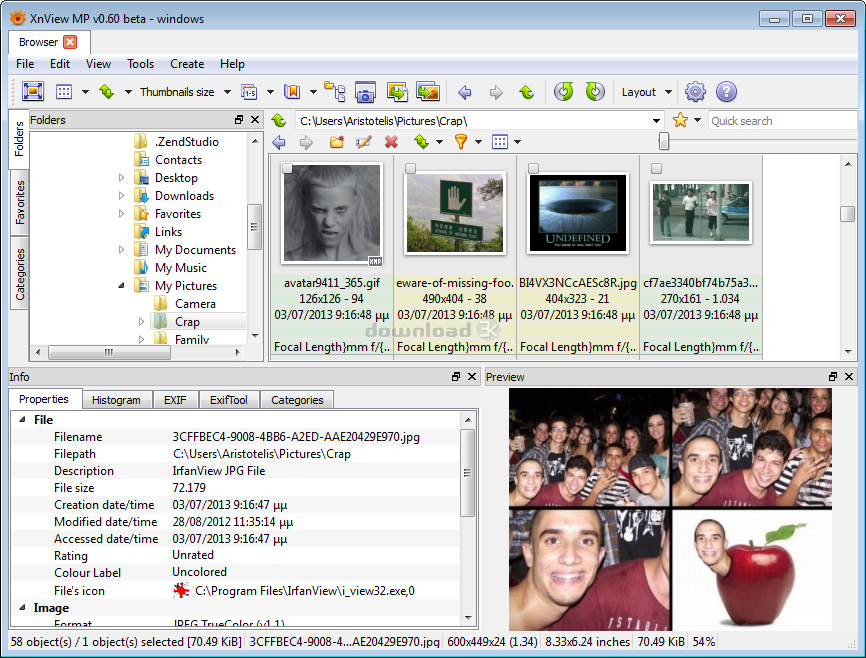Screen dimensions: 866x658
Task: Open the Layout dropdown menu
Action: [646, 92]
